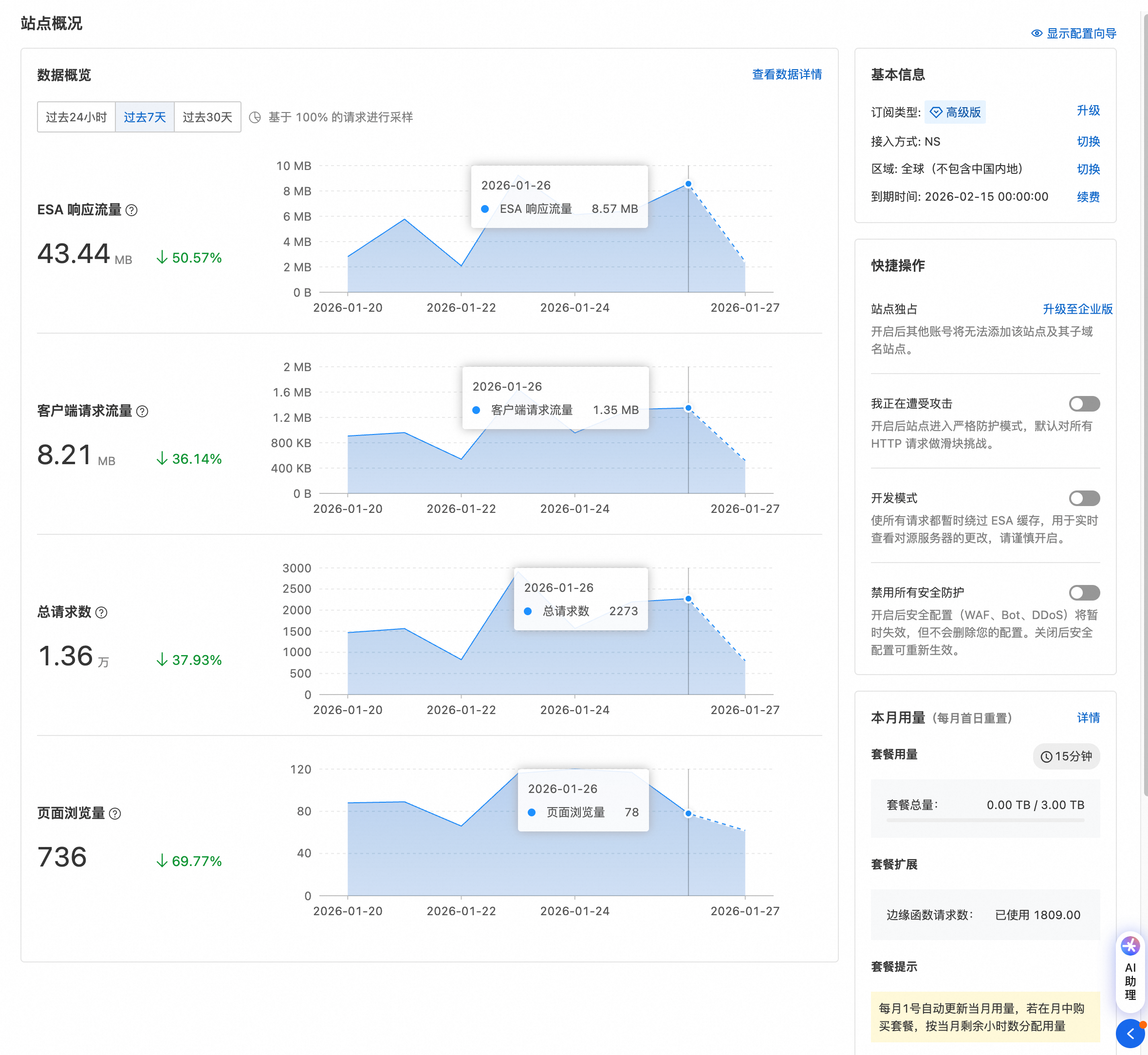Click help icon next to ESA 响应流量
Screen dimensions: 1148x1055
click(x=131, y=210)
